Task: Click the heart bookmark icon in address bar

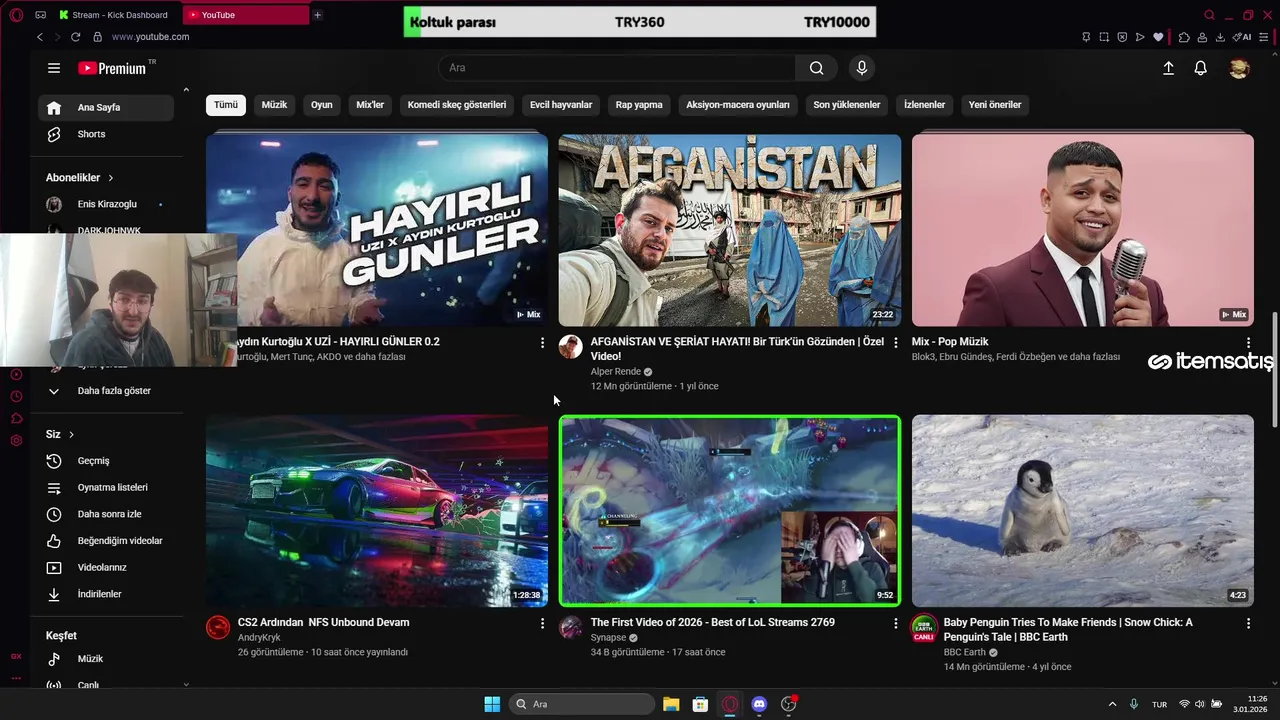Action: 1158,37
